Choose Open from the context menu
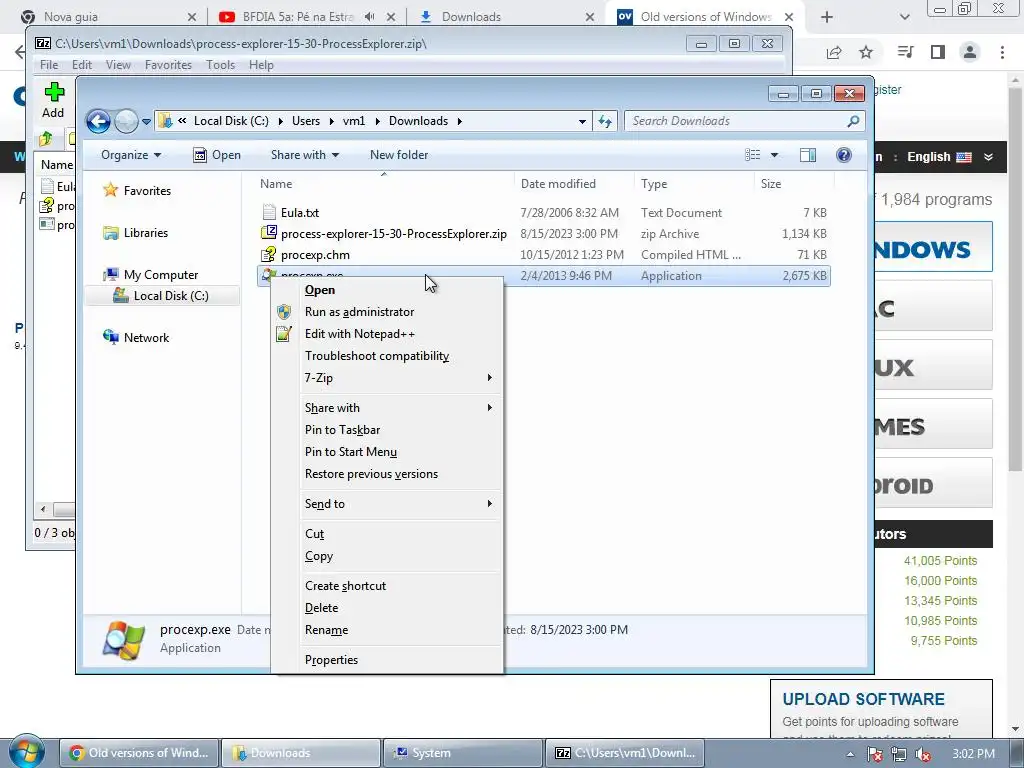 coord(387,290)
